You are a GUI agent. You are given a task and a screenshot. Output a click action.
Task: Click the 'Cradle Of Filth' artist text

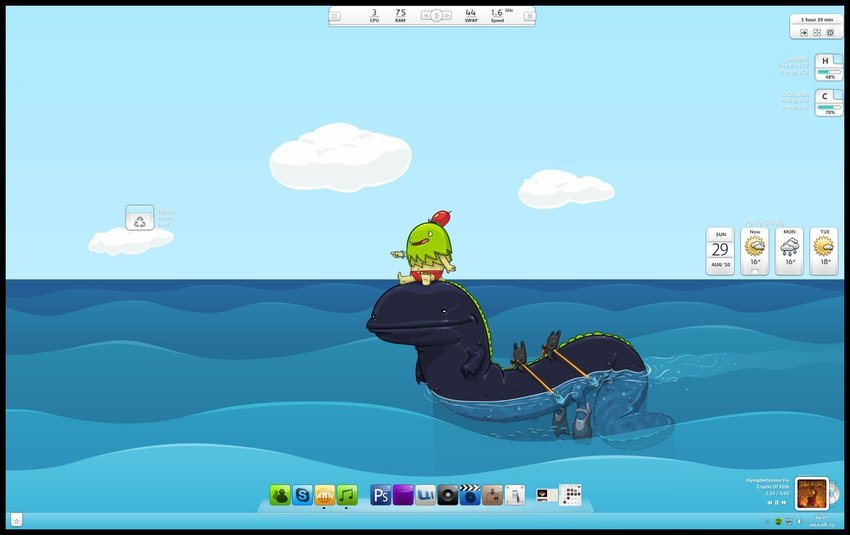pyautogui.click(x=773, y=486)
